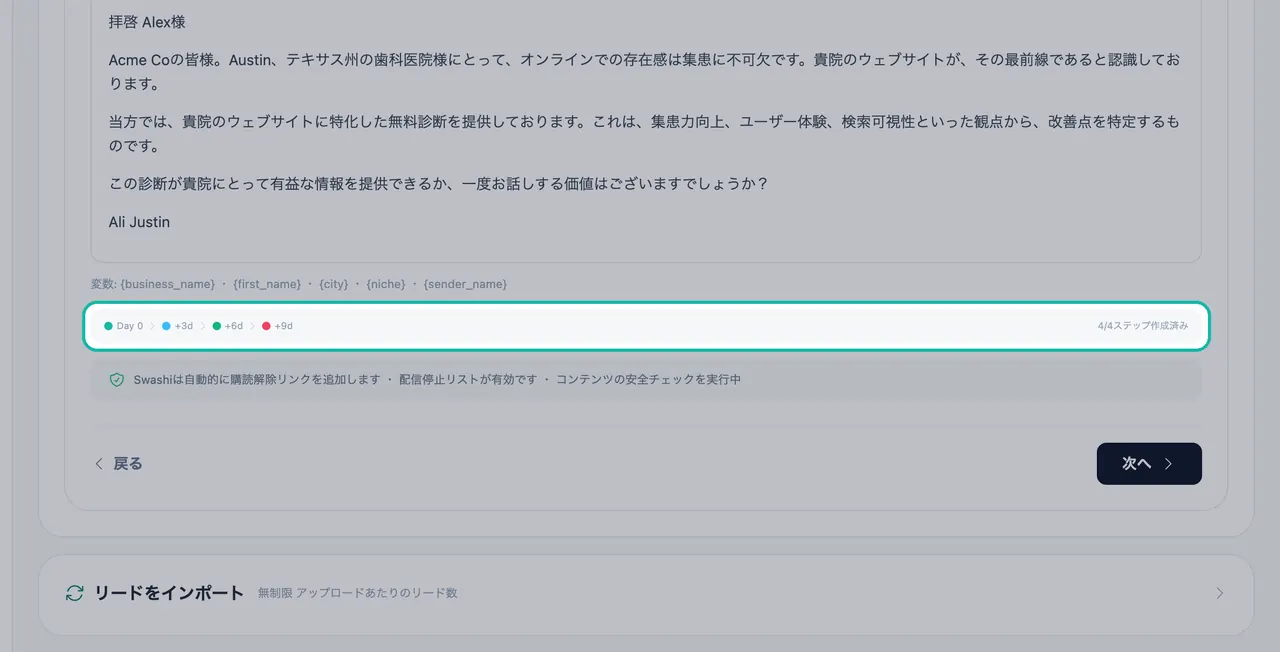This screenshot has width=1280, height=652.
Task: Click the {niche} variable
Action: click(386, 284)
